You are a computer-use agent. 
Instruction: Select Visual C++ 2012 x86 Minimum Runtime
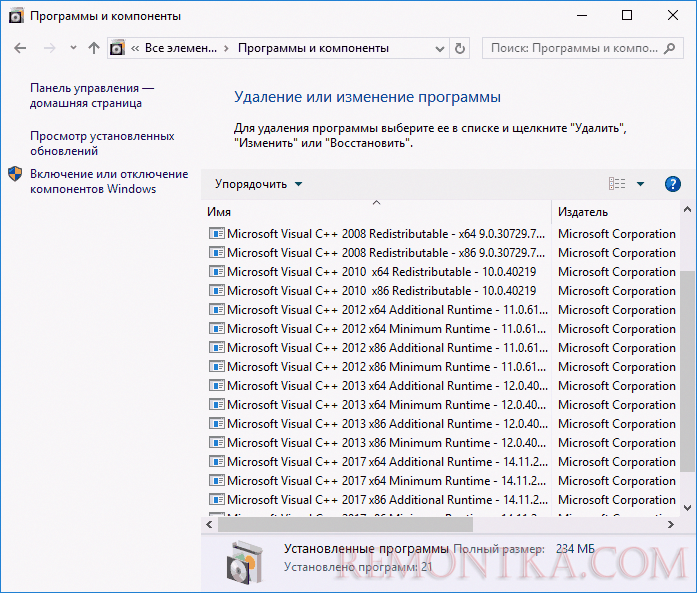[442, 367]
